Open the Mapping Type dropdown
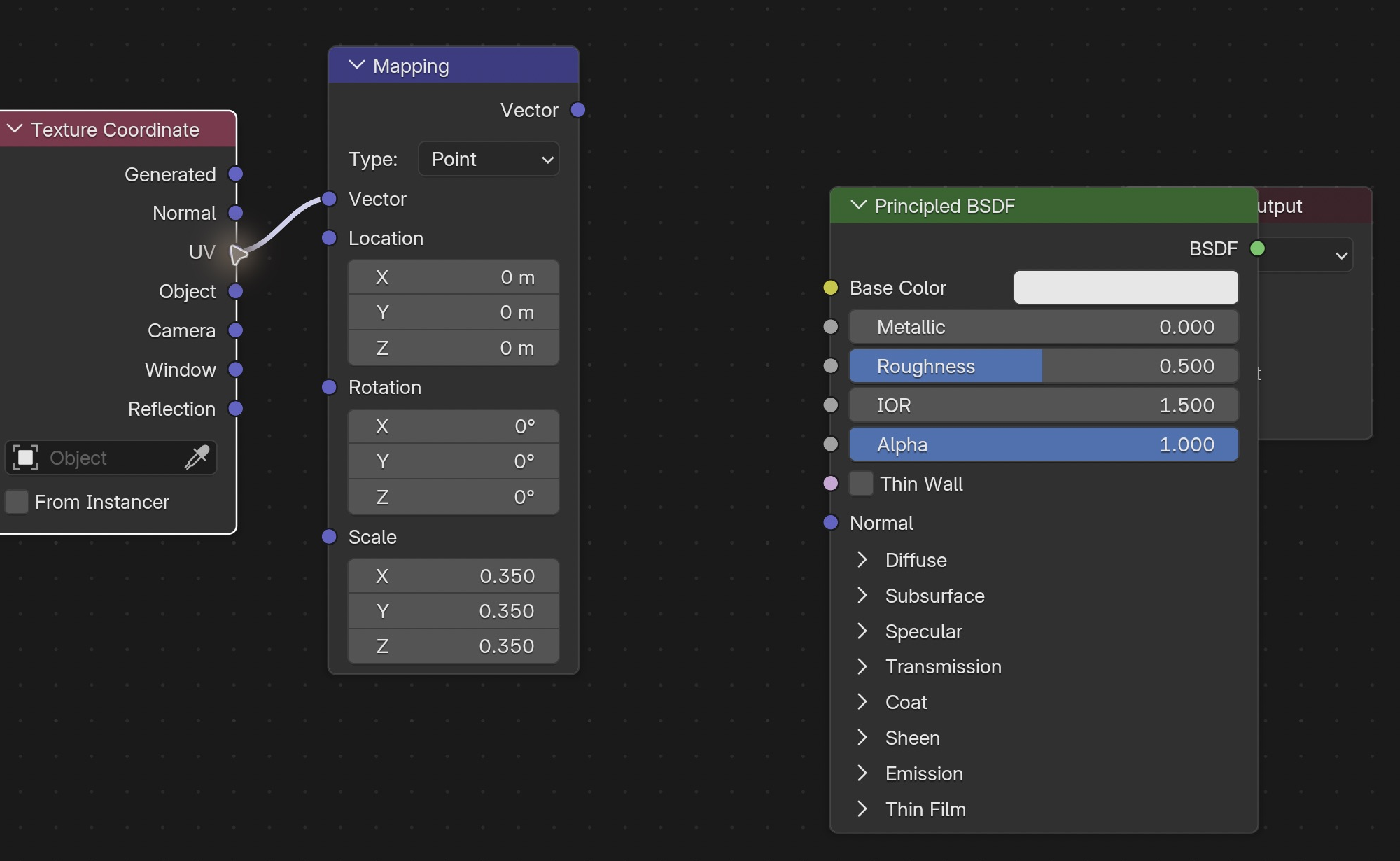 click(x=489, y=160)
